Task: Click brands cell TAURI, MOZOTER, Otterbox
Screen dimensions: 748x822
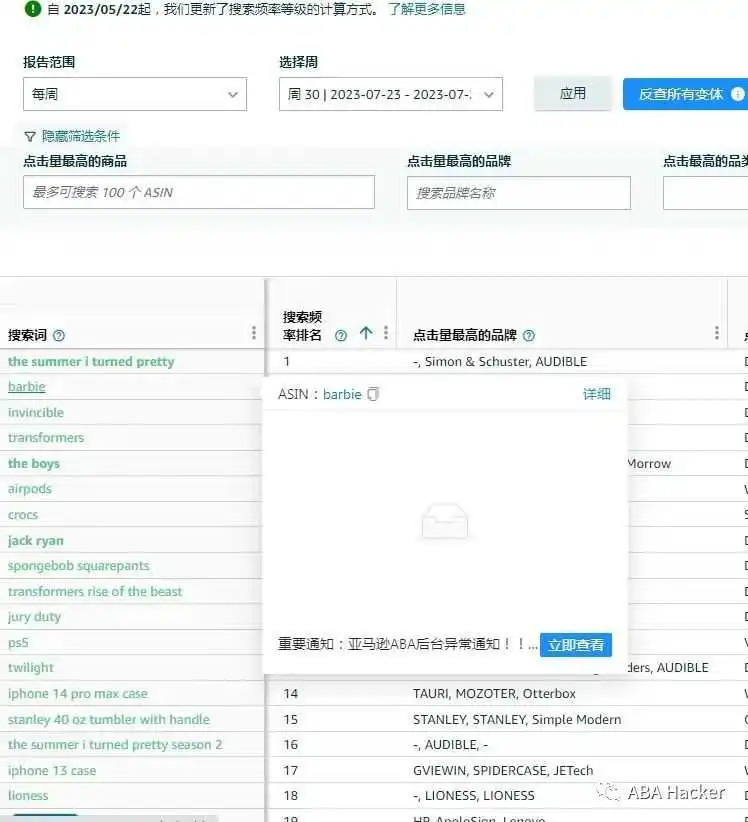Action: [494, 694]
